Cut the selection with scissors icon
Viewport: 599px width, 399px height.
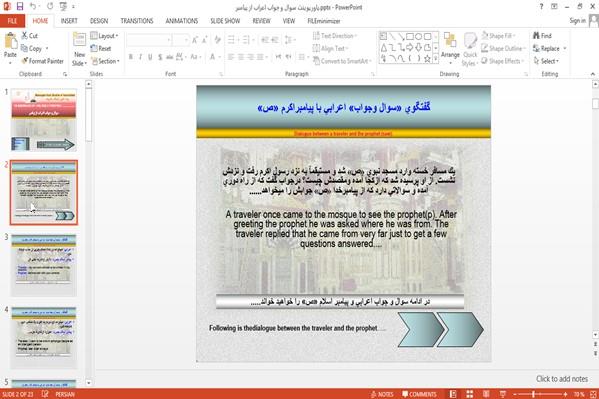point(24,36)
